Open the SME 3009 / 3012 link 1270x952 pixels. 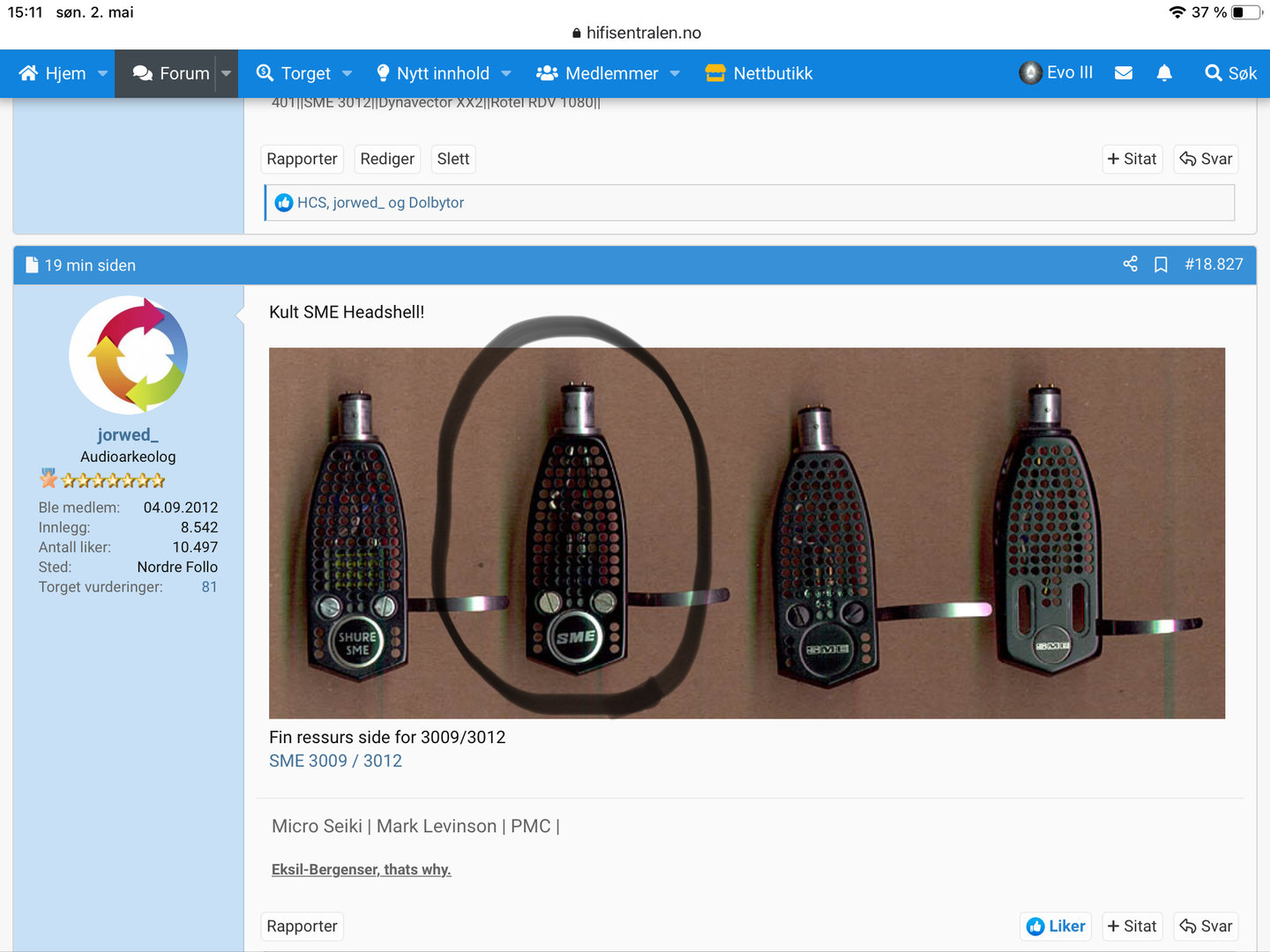pyautogui.click(x=335, y=761)
